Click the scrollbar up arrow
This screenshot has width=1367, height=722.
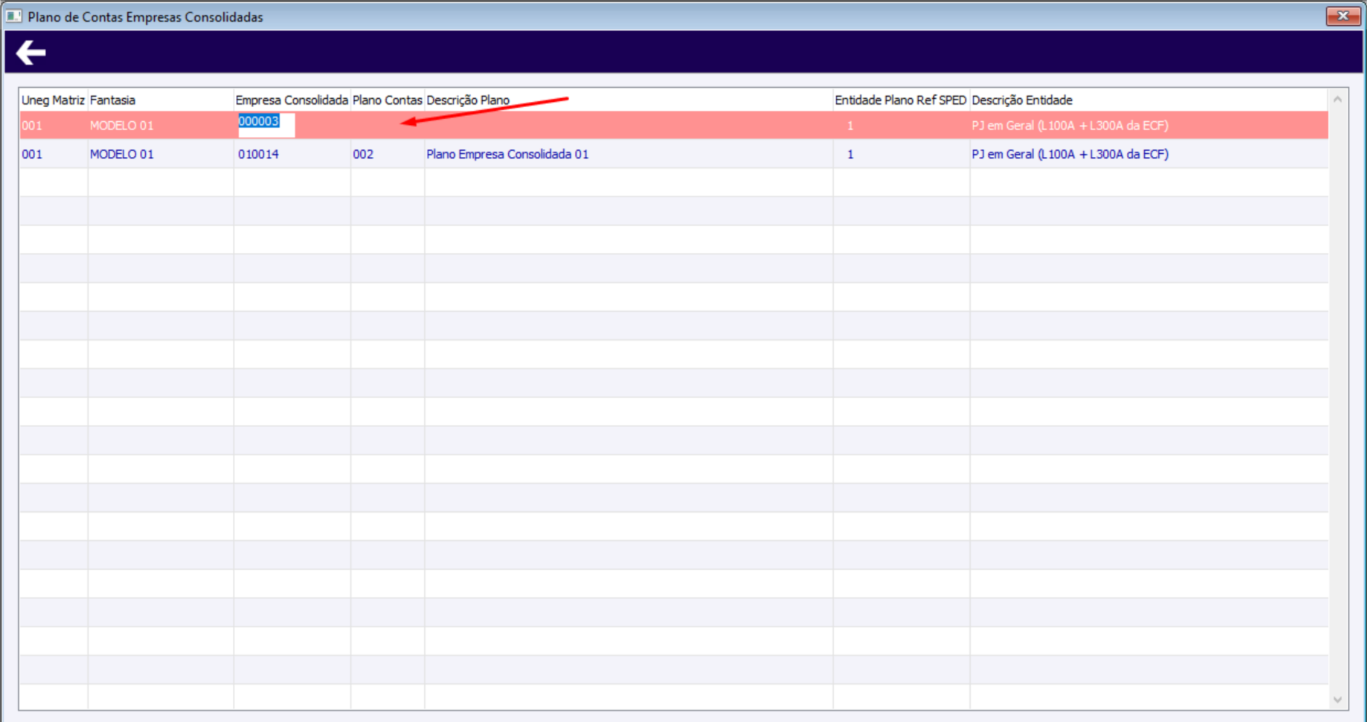coord(1338,99)
